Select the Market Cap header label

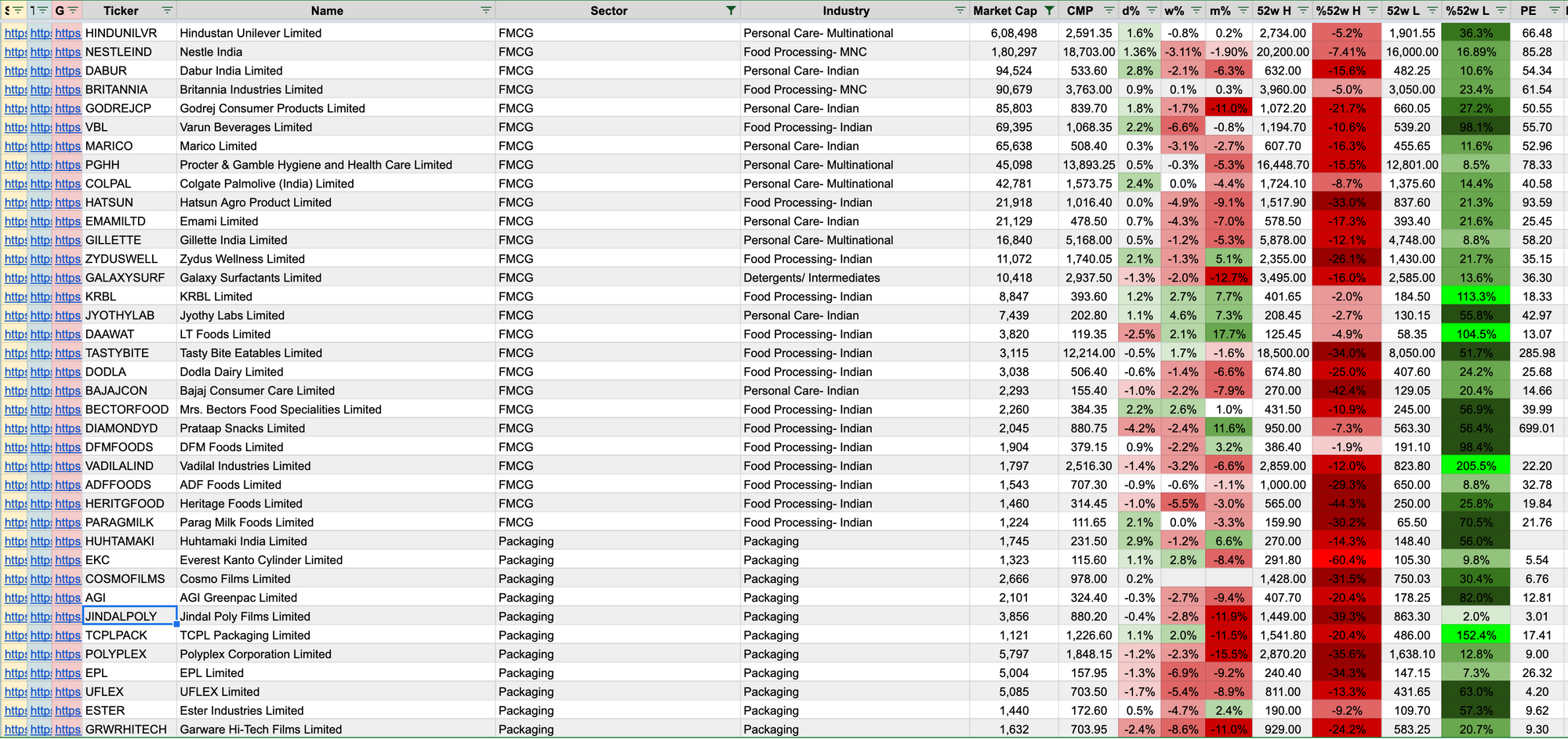pyautogui.click(x=1005, y=10)
